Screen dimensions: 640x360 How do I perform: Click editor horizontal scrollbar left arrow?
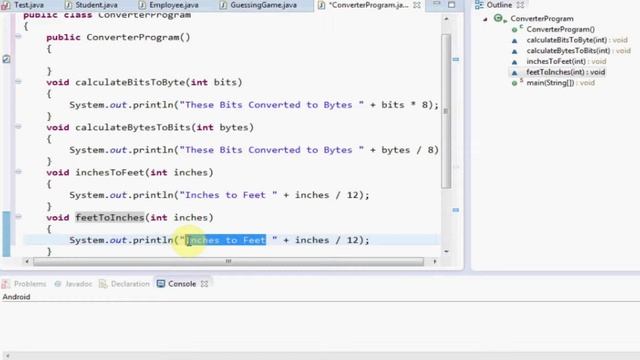tap(27, 261)
